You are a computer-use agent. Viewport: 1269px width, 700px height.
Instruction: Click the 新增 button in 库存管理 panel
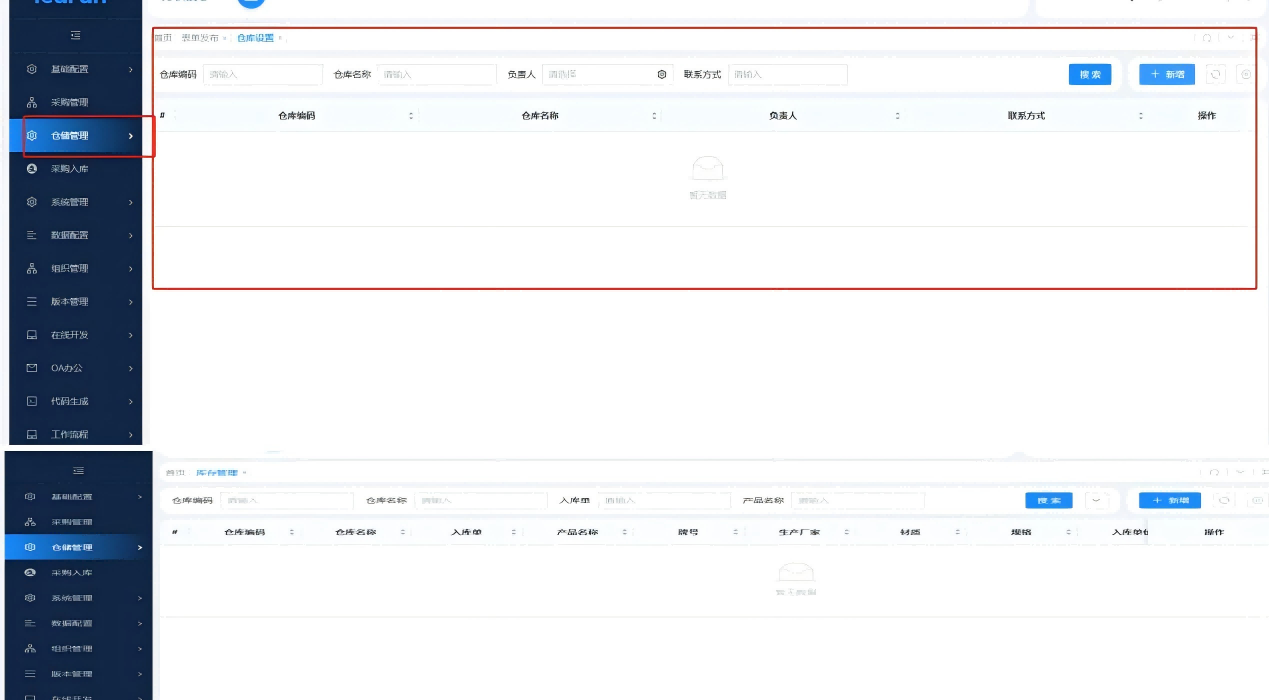[1170, 500]
